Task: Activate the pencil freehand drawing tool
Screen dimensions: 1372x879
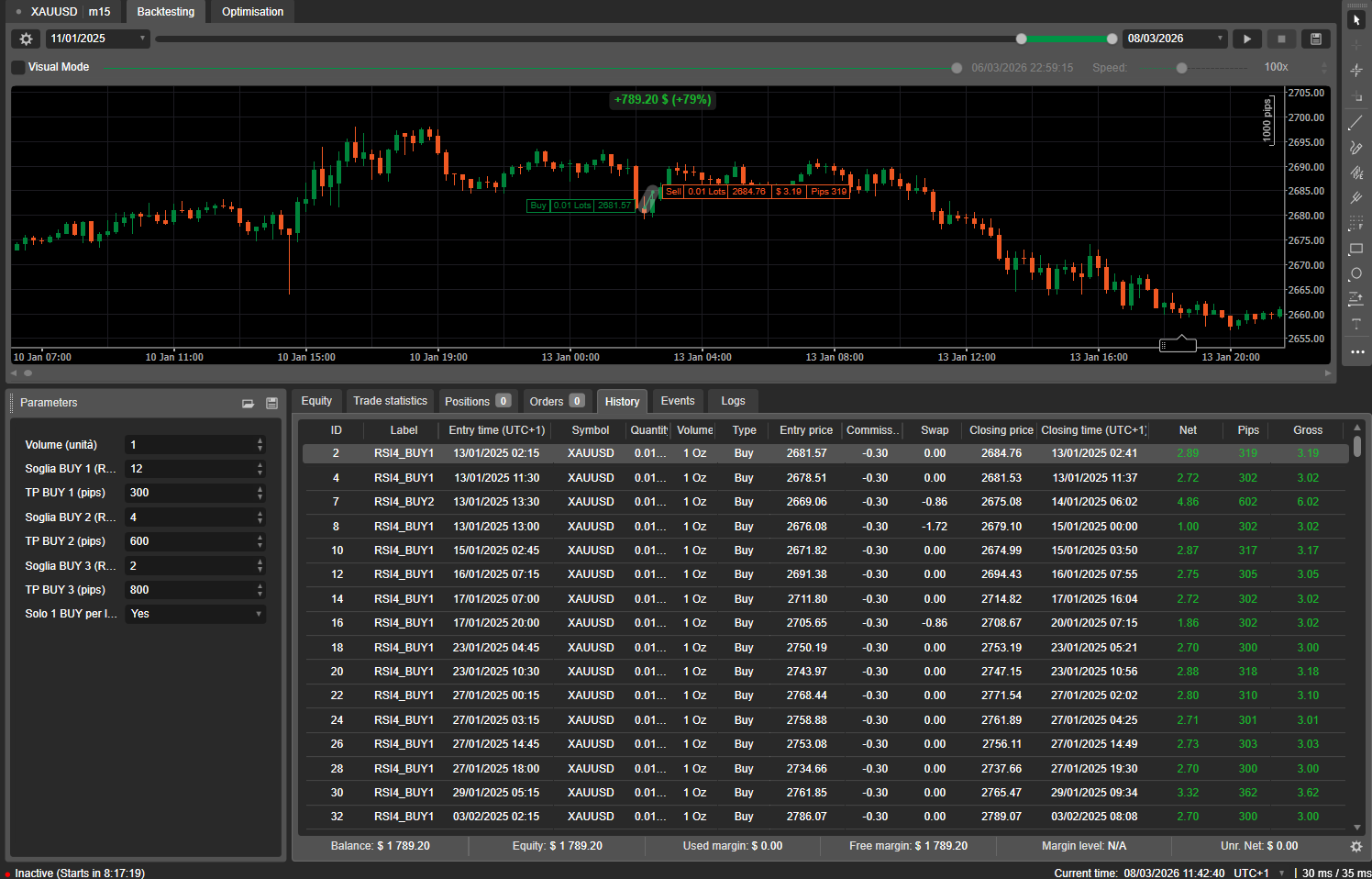Action: (1356, 148)
